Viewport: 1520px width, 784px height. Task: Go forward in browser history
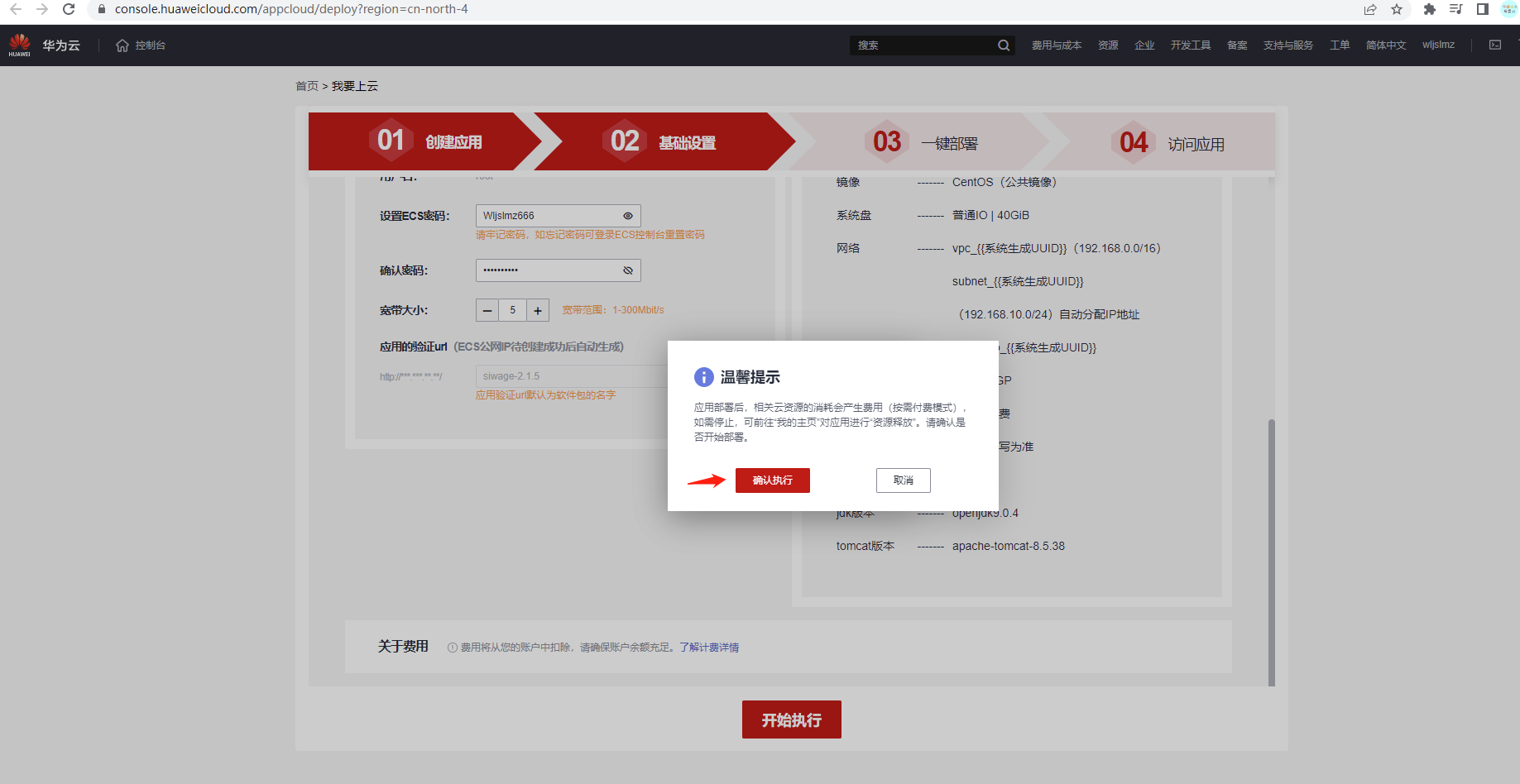click(42, 9)
